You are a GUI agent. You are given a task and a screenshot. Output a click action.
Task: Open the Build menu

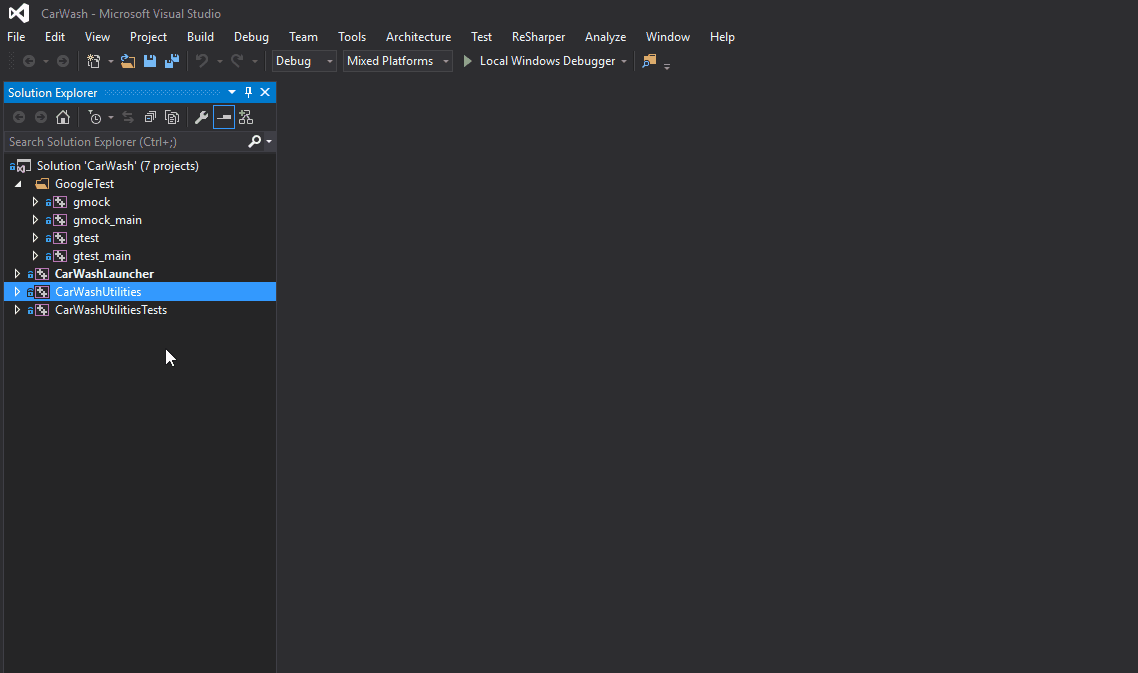pyautogui.click(x=200, y=36)
